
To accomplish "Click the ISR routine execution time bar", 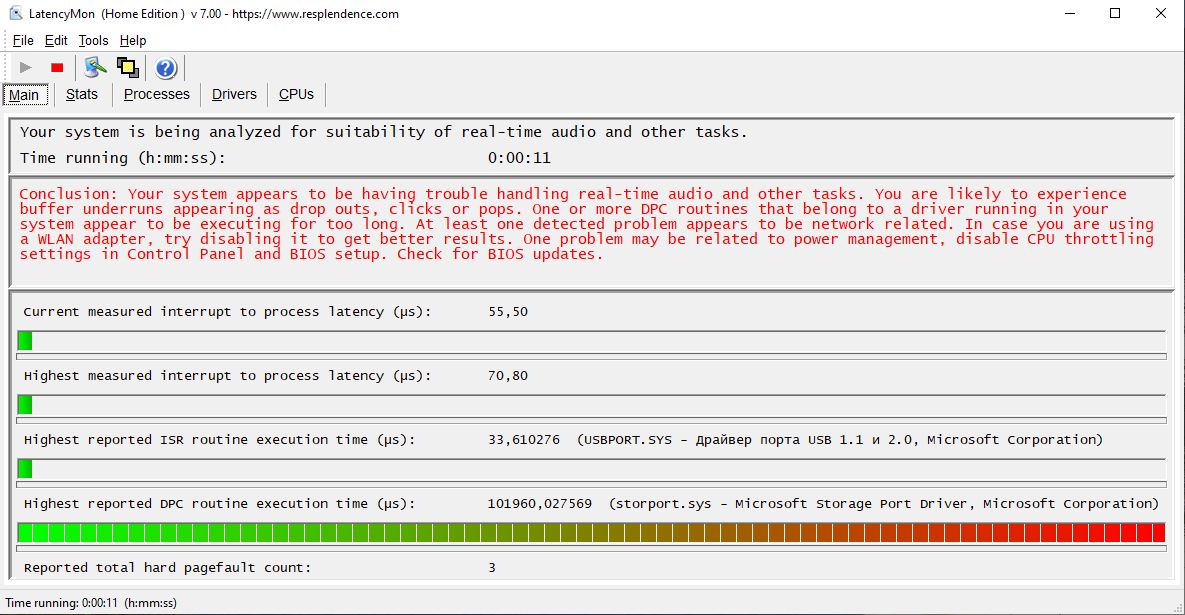I will pyautogui.click(x=591, y=469).
